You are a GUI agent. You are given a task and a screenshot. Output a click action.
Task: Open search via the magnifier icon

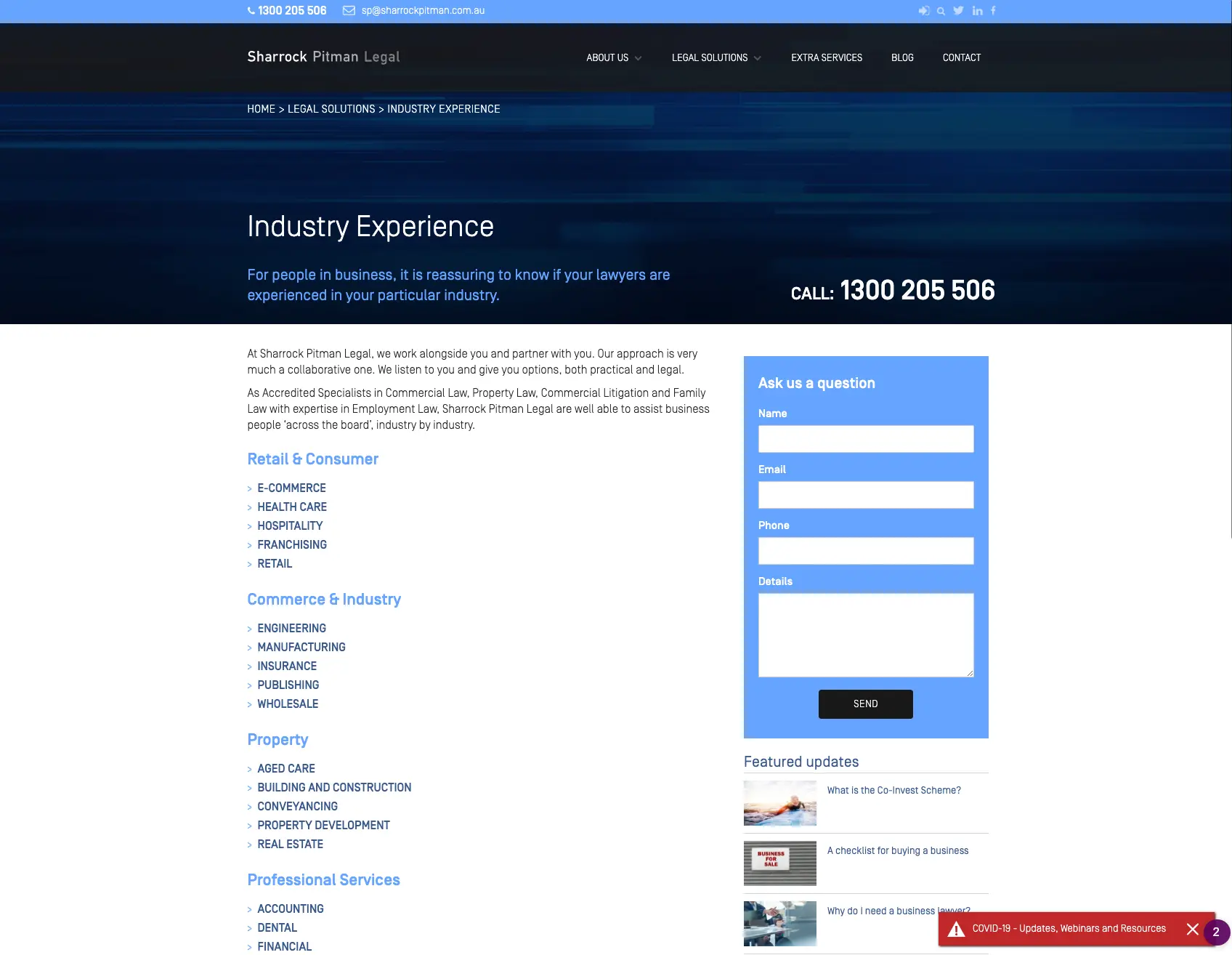click(x=941, y=11)
